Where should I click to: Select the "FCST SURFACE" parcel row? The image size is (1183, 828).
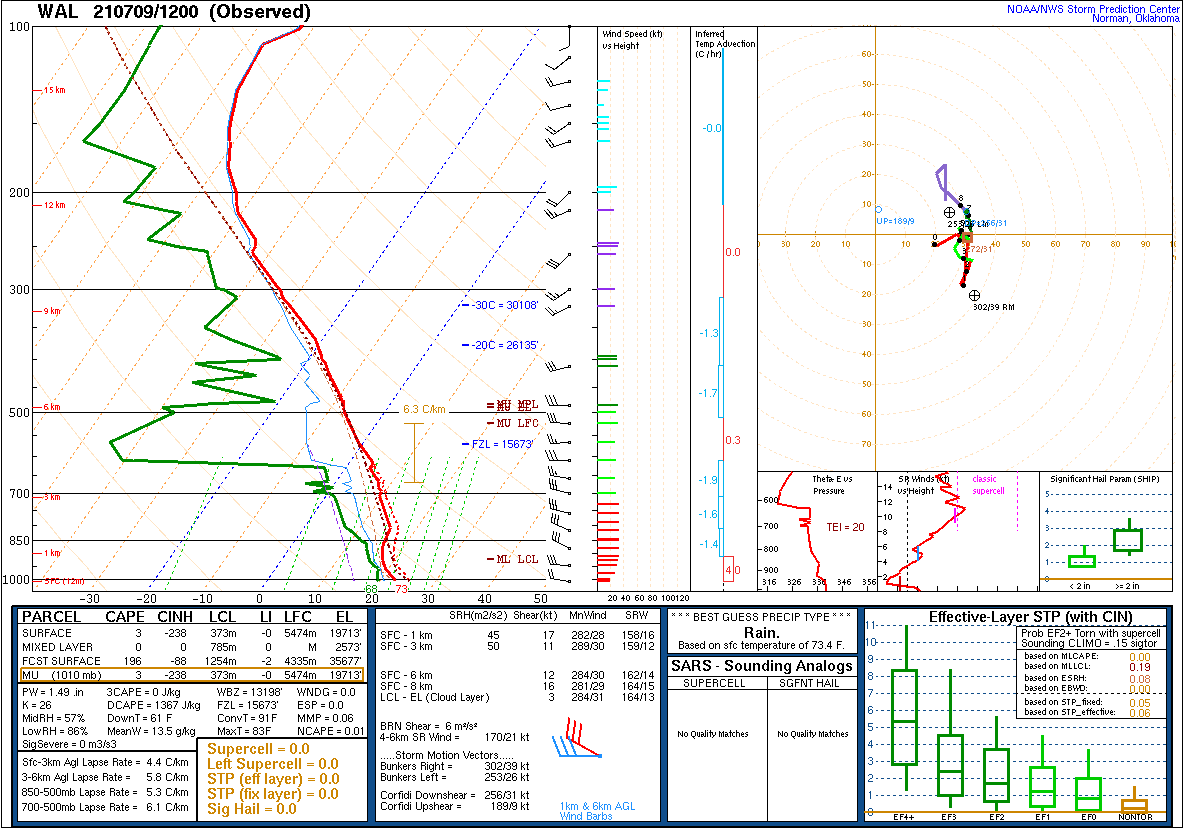[192, 661]
